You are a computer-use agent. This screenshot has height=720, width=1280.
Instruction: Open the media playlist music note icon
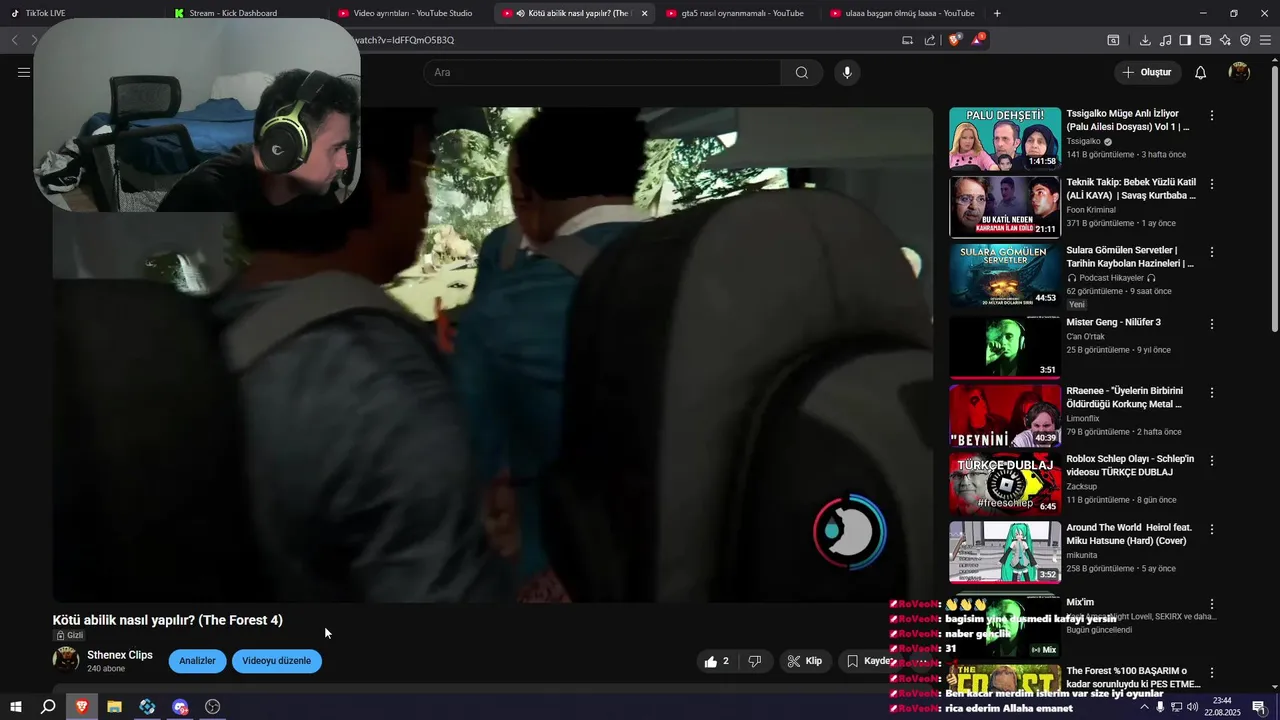click(1165, 40)
